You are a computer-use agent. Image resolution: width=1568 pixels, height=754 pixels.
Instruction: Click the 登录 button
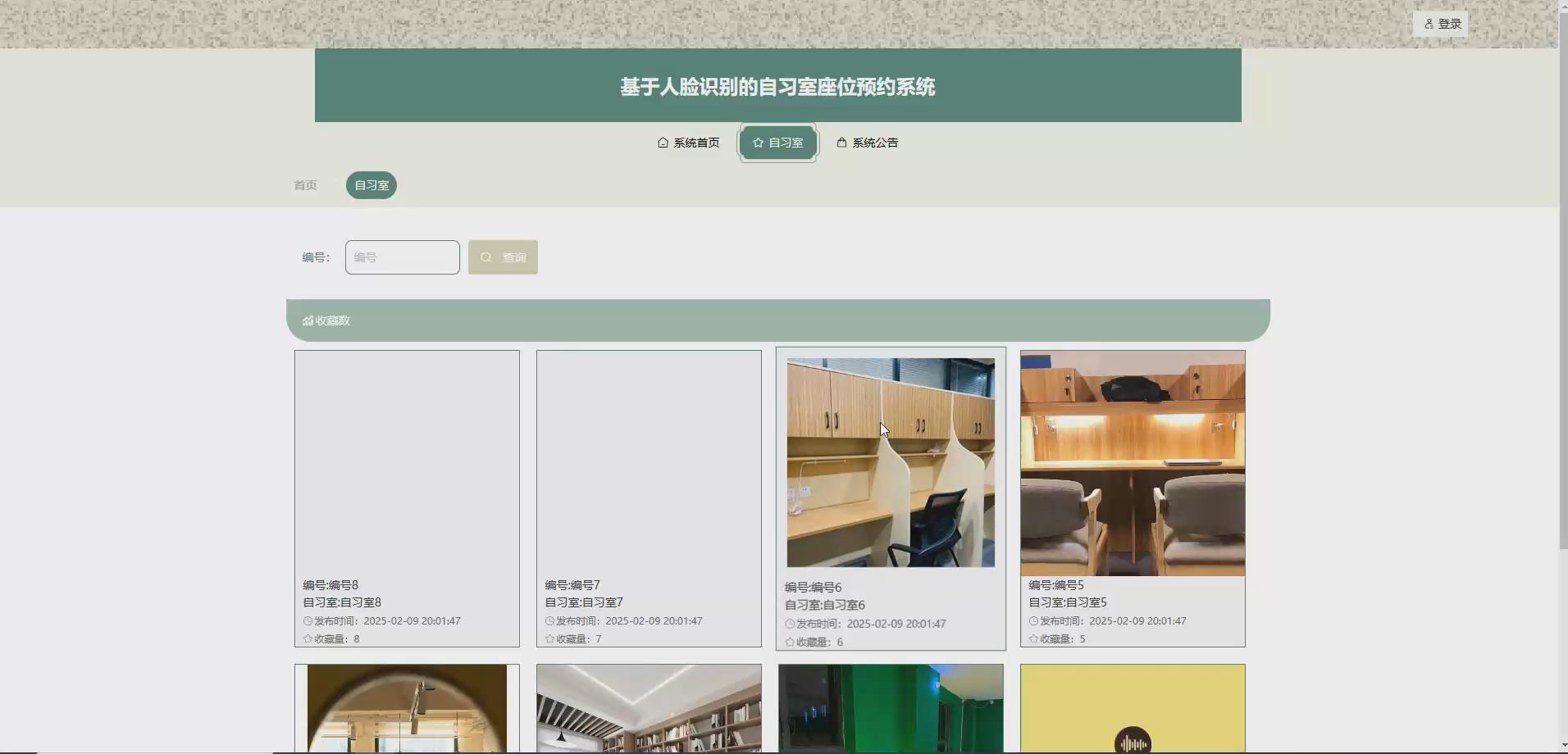1441,22
